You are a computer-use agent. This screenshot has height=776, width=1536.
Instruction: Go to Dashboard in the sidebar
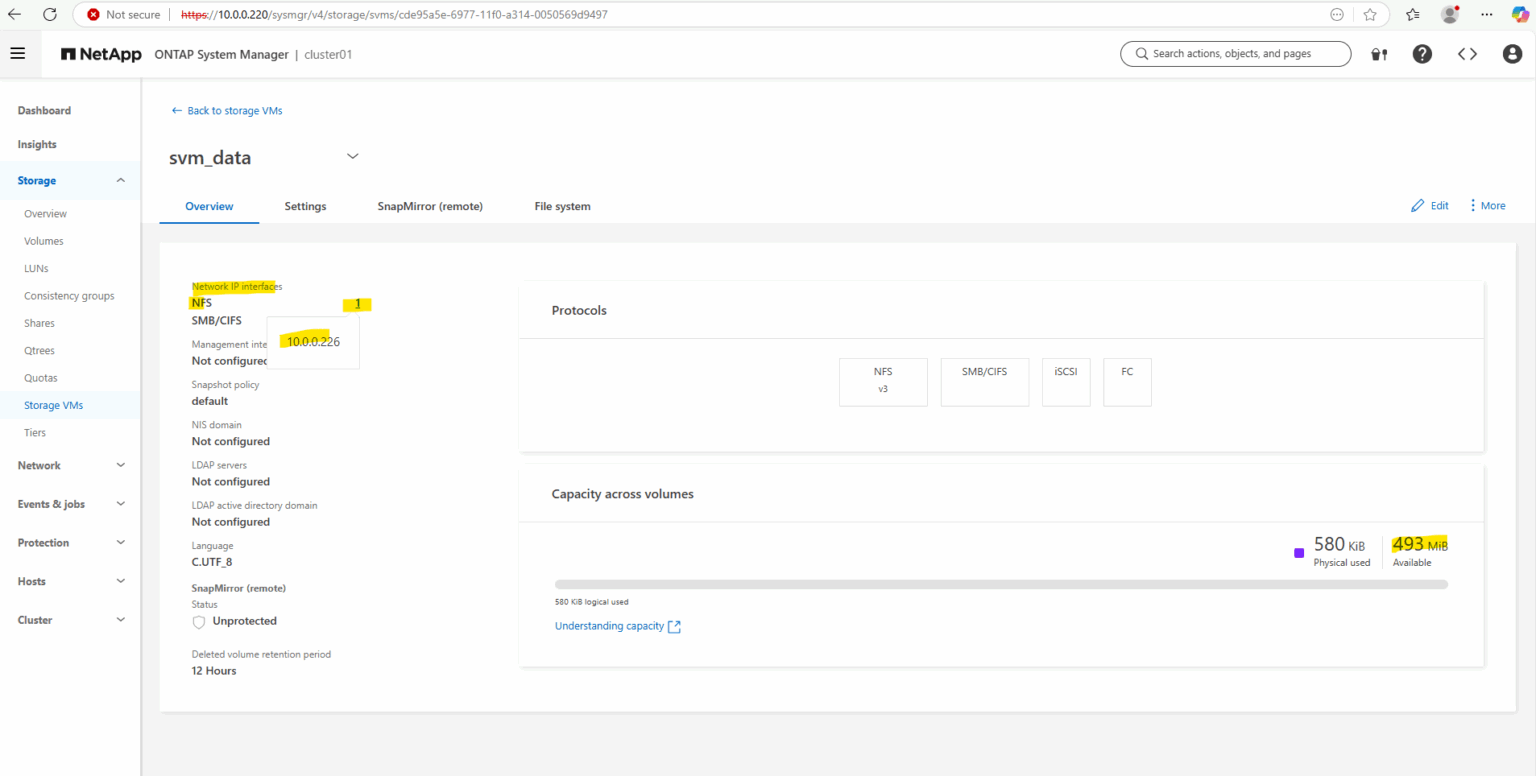pos(44,110)
